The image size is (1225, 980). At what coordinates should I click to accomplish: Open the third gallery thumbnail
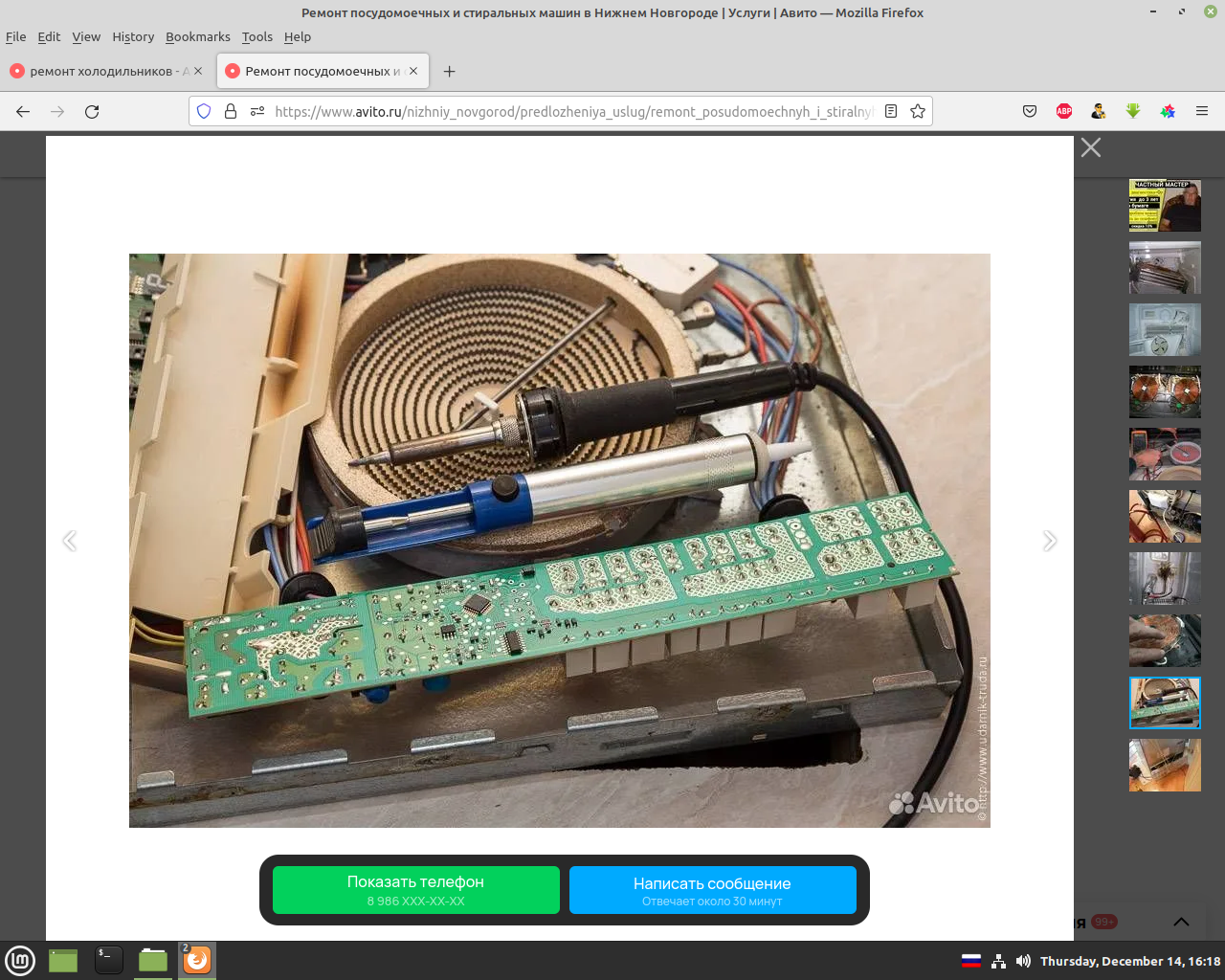tap(1165, 330)
